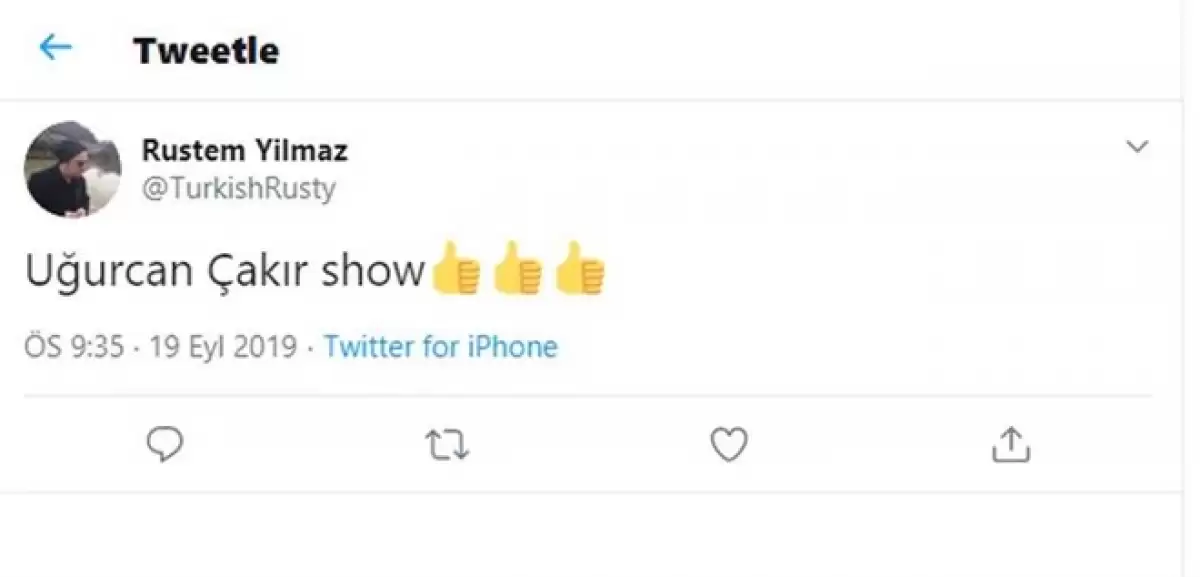Open the Twitter for iPhone link
The width and height of the screenshot is (1200, 577).
[x=441, y=347]
